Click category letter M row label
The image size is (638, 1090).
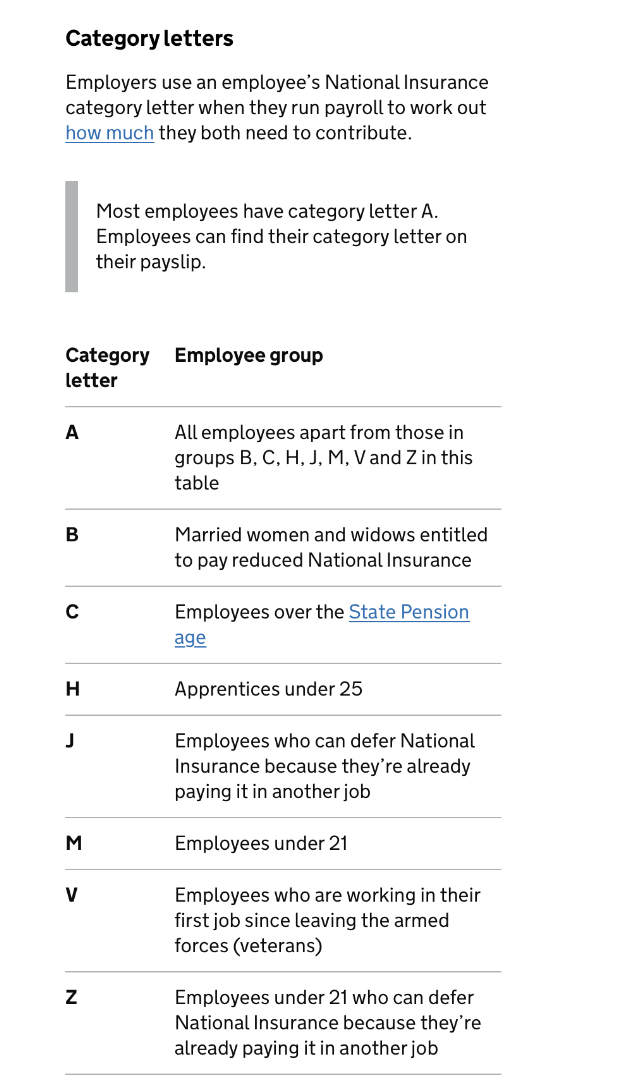coord(74,843)
